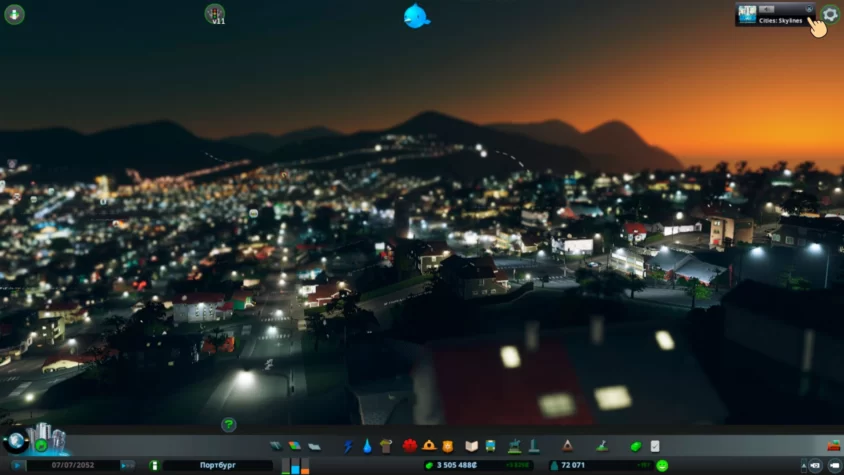Toggle the free camera button

[816, 465]
